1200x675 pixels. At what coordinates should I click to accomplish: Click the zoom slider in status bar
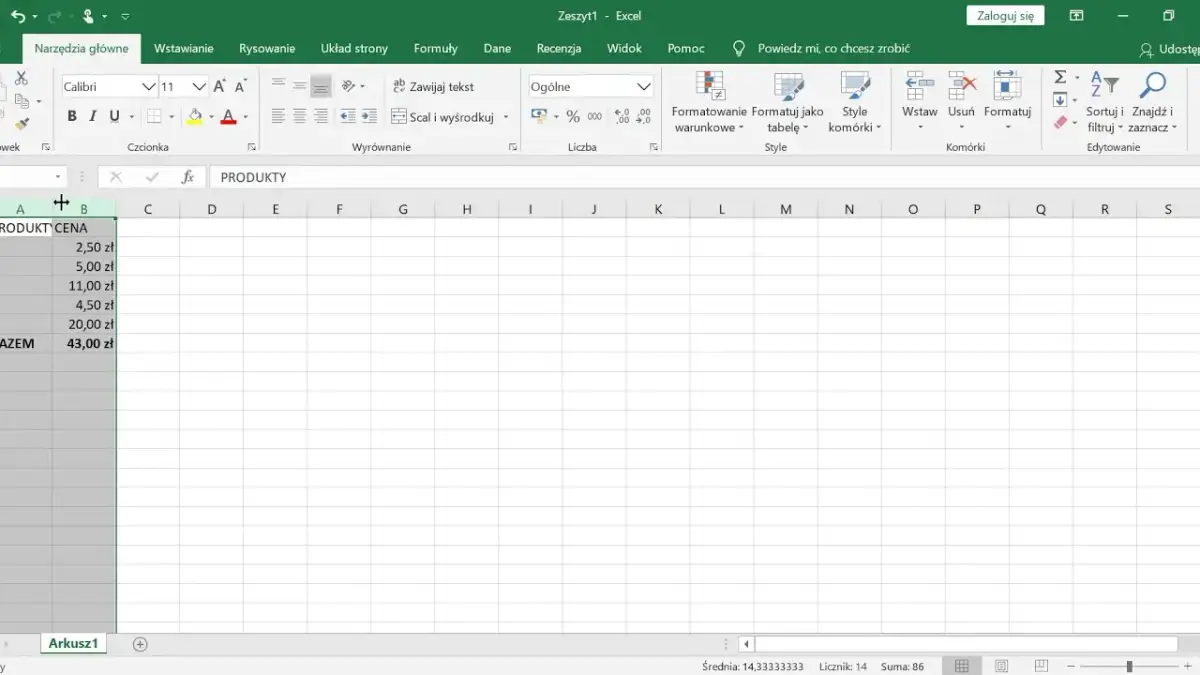[x=1129, y=667]
